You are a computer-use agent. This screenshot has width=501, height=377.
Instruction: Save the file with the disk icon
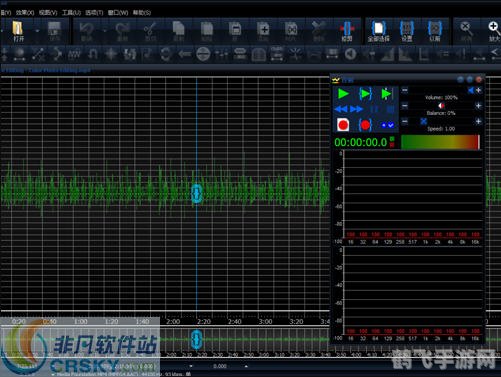click(54, 31)
